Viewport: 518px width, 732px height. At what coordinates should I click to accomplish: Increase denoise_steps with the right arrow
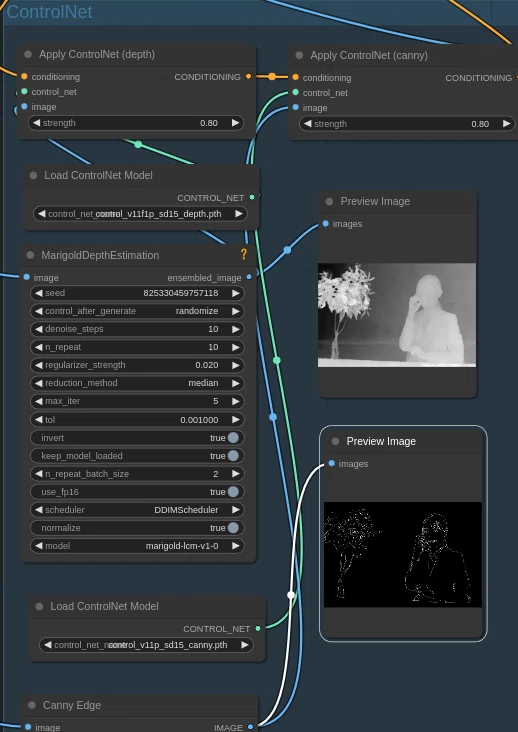click(236, 329)
